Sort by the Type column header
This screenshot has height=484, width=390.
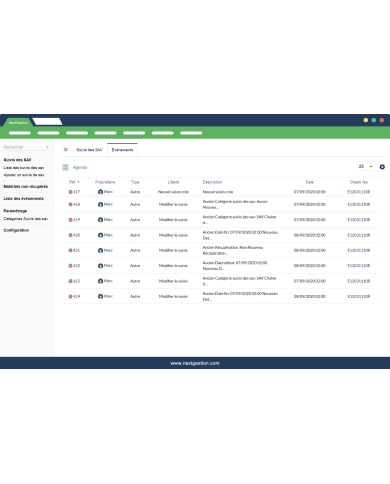pyautogui.click(x=135, y=182)
